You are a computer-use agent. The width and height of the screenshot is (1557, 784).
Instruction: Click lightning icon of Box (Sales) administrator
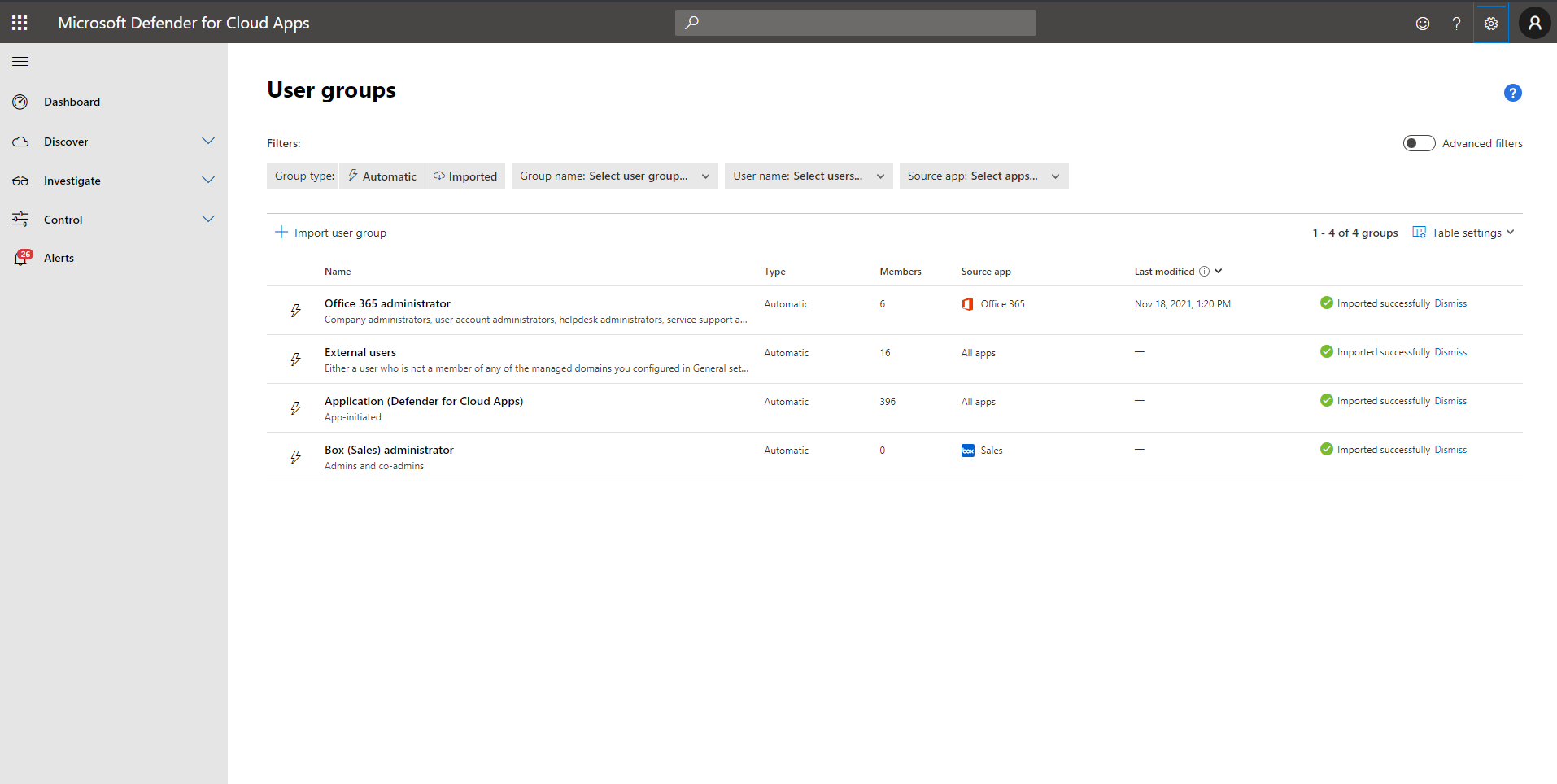(x=296, y=456)
